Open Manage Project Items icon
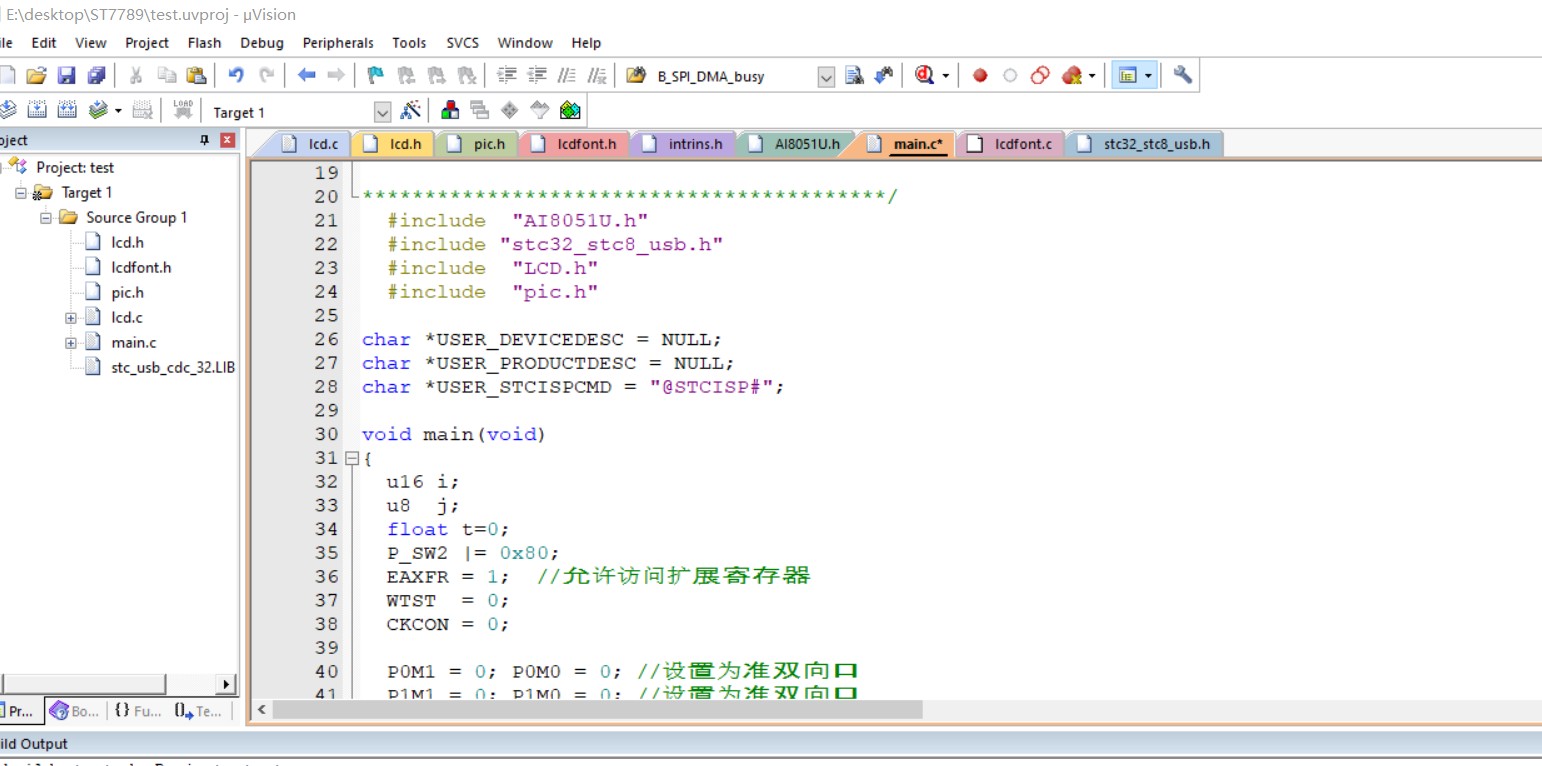 point(450,110)
